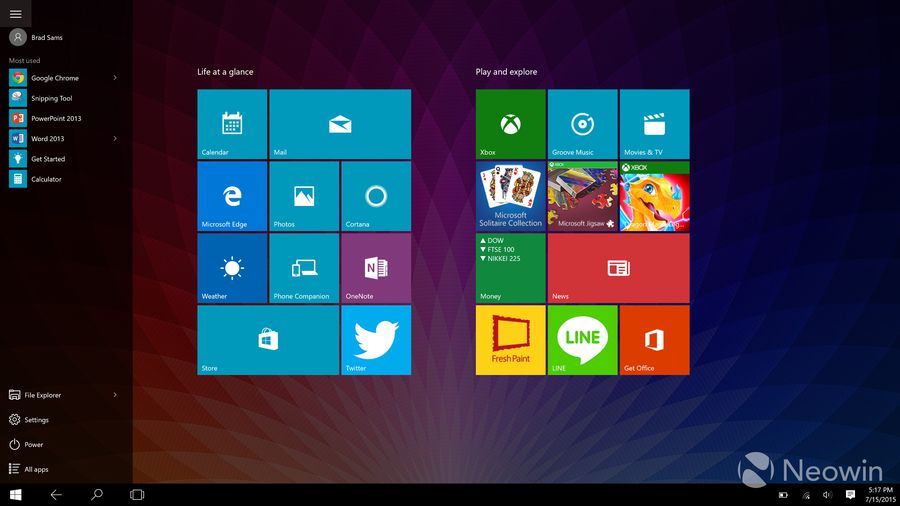Open taskbar Search magnifier
This screenshot has height=506, width=900.
point(97,495)
